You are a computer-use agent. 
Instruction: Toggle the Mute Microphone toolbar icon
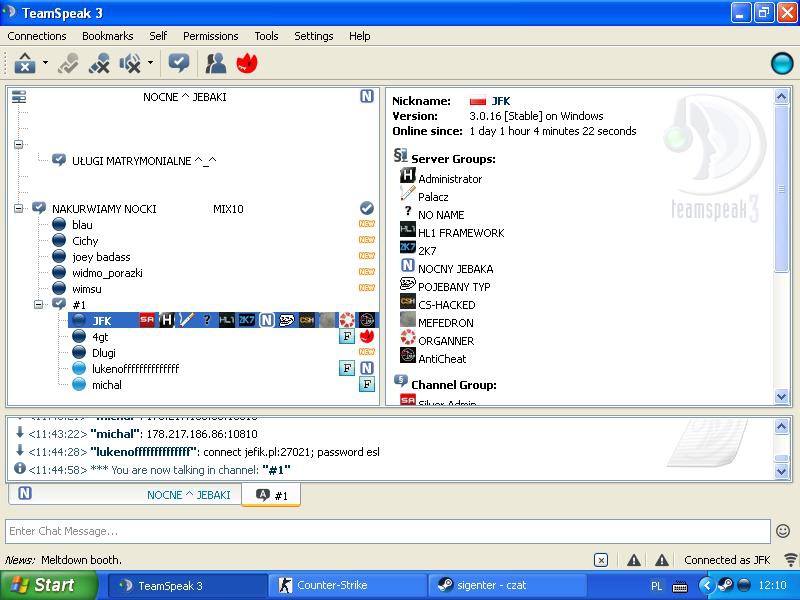coord(98,63)
